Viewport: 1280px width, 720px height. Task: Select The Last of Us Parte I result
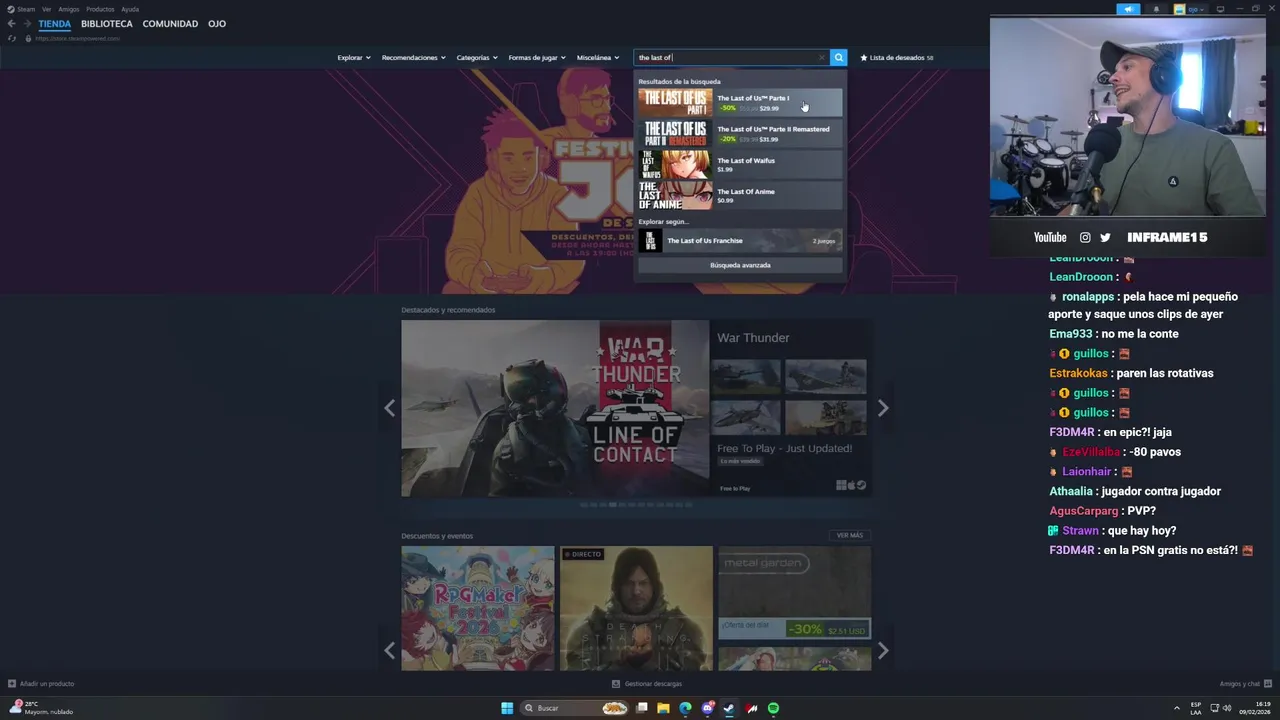[740, 102]
